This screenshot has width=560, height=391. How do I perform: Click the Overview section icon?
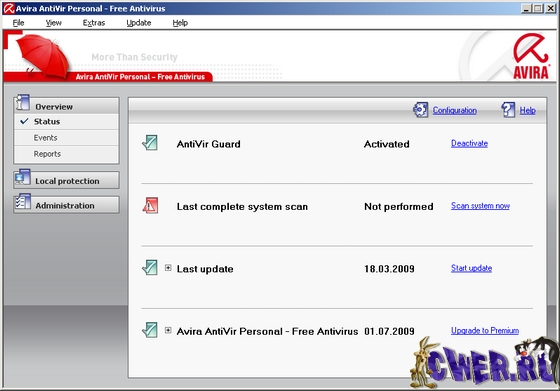22,102
